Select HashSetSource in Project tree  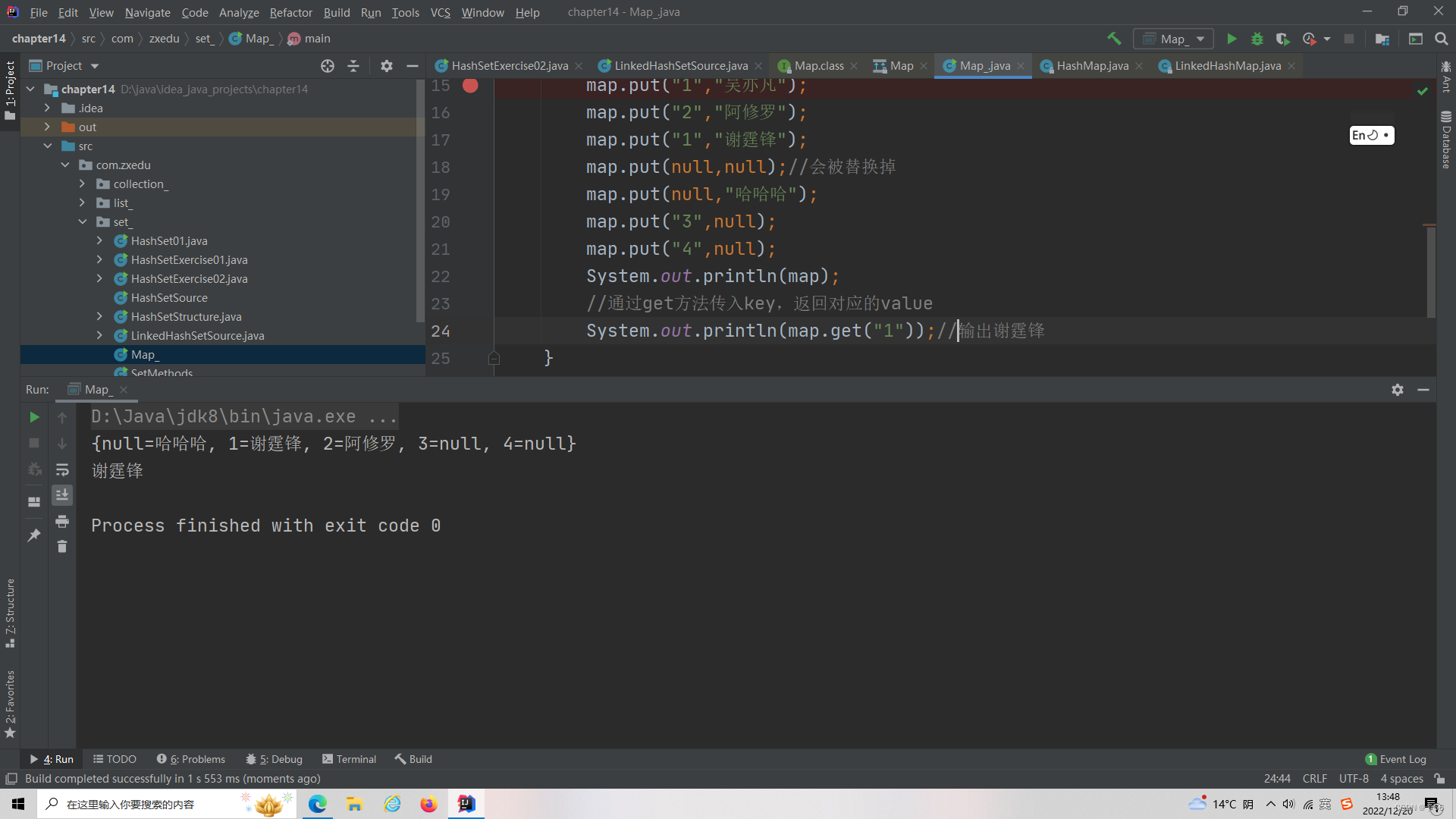coord(168,298)
